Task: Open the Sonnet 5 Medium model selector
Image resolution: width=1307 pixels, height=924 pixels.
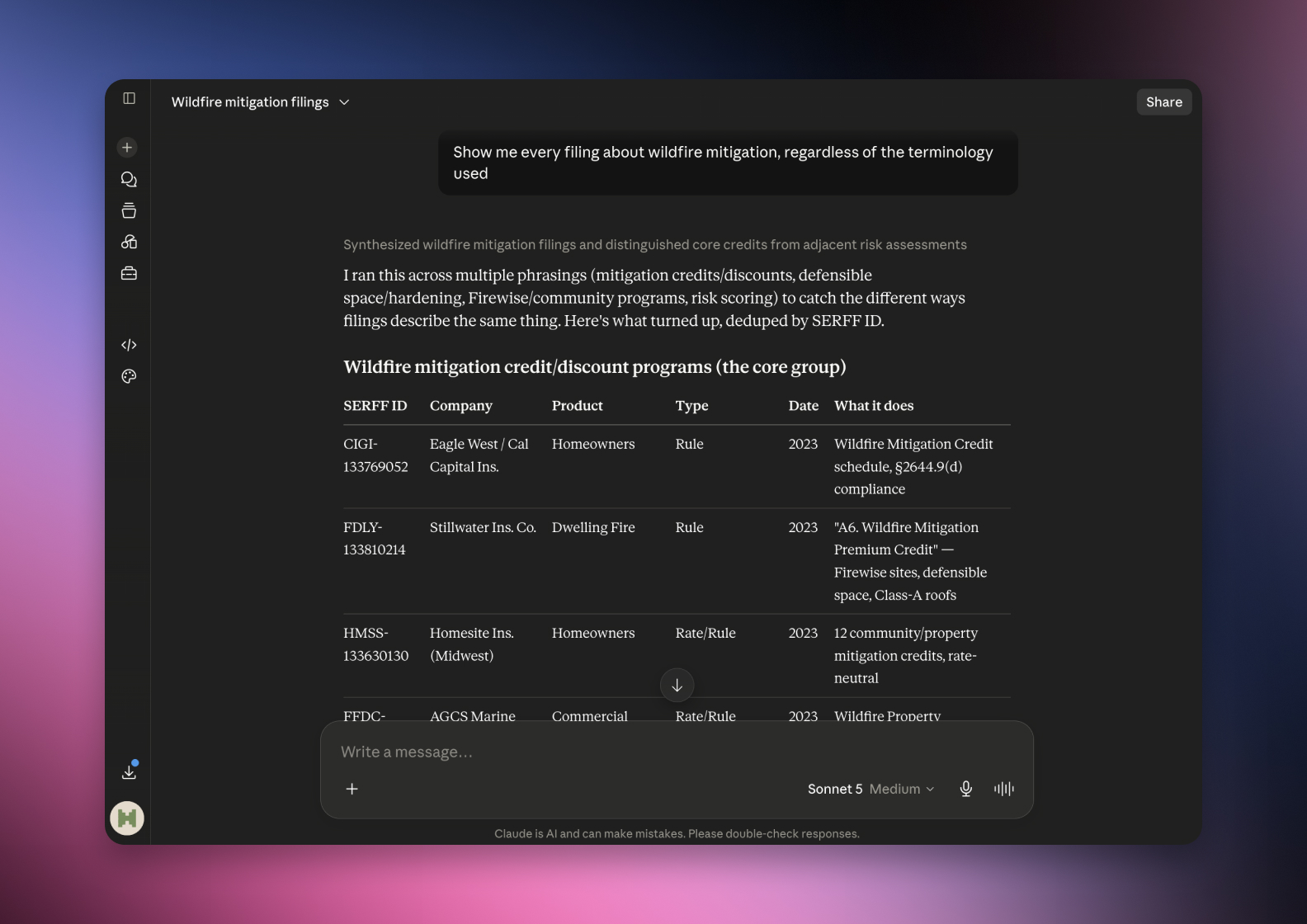Action: coord(871,789)
